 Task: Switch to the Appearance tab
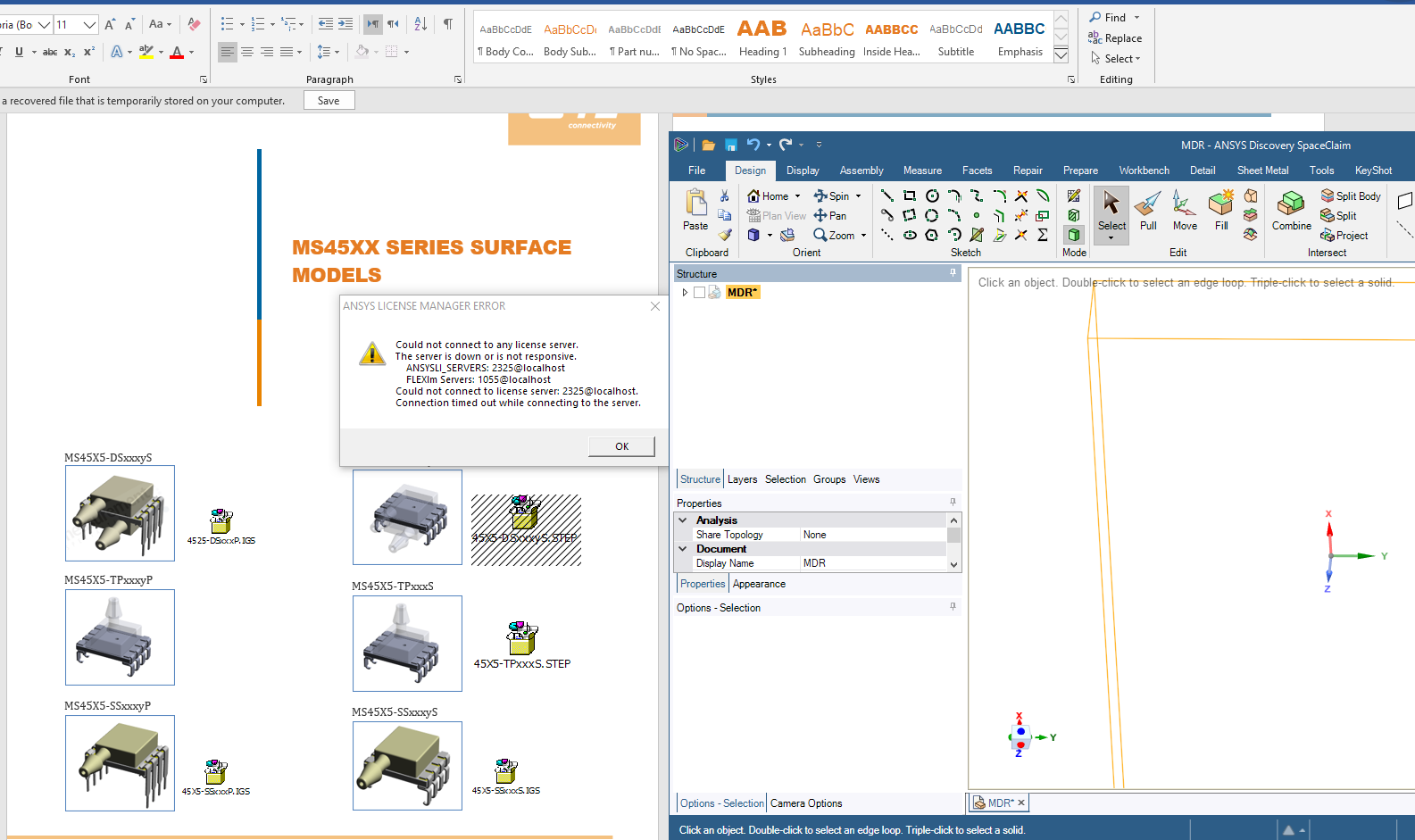(759, 584)
